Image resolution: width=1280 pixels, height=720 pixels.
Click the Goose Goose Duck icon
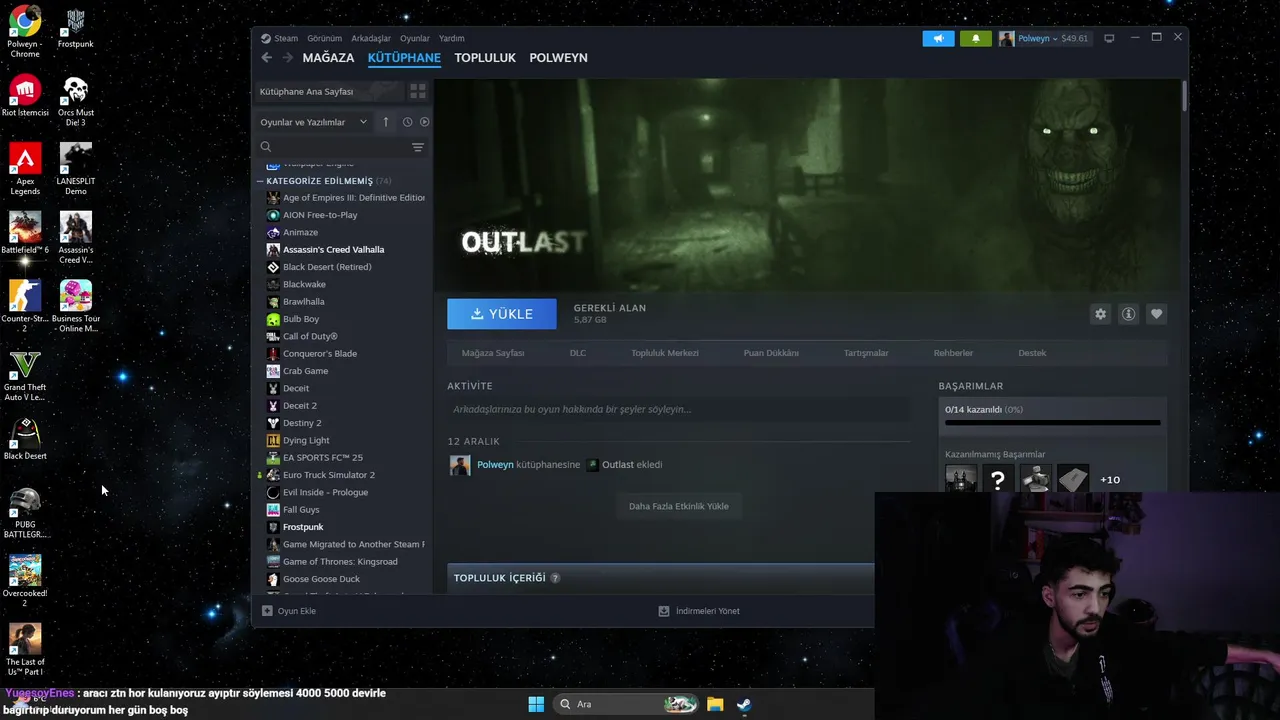(273, 579)
